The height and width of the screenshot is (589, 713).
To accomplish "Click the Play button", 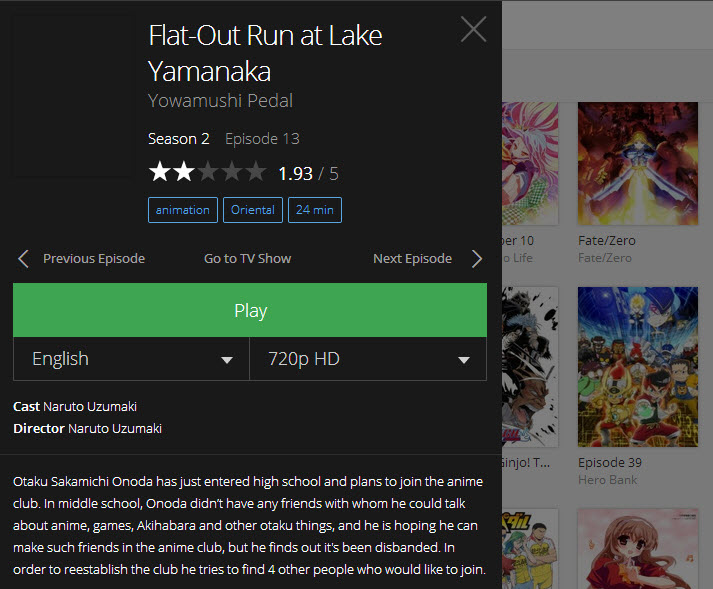I will click(250, 310).
